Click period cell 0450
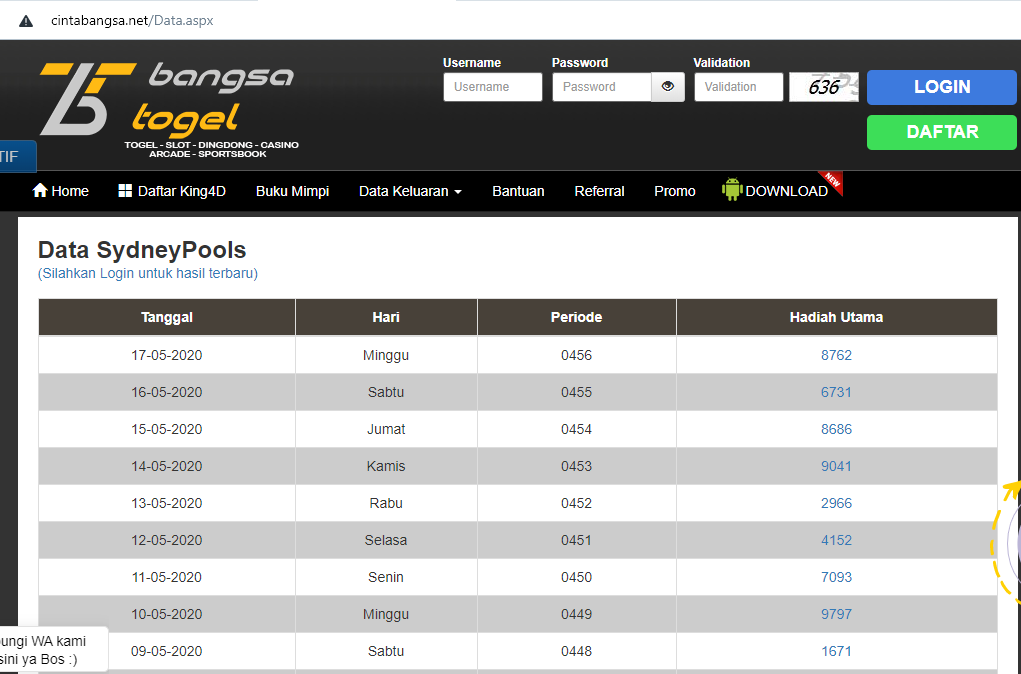The height and width of the screenshot is (674, 1021). click(x=576, y=577)
